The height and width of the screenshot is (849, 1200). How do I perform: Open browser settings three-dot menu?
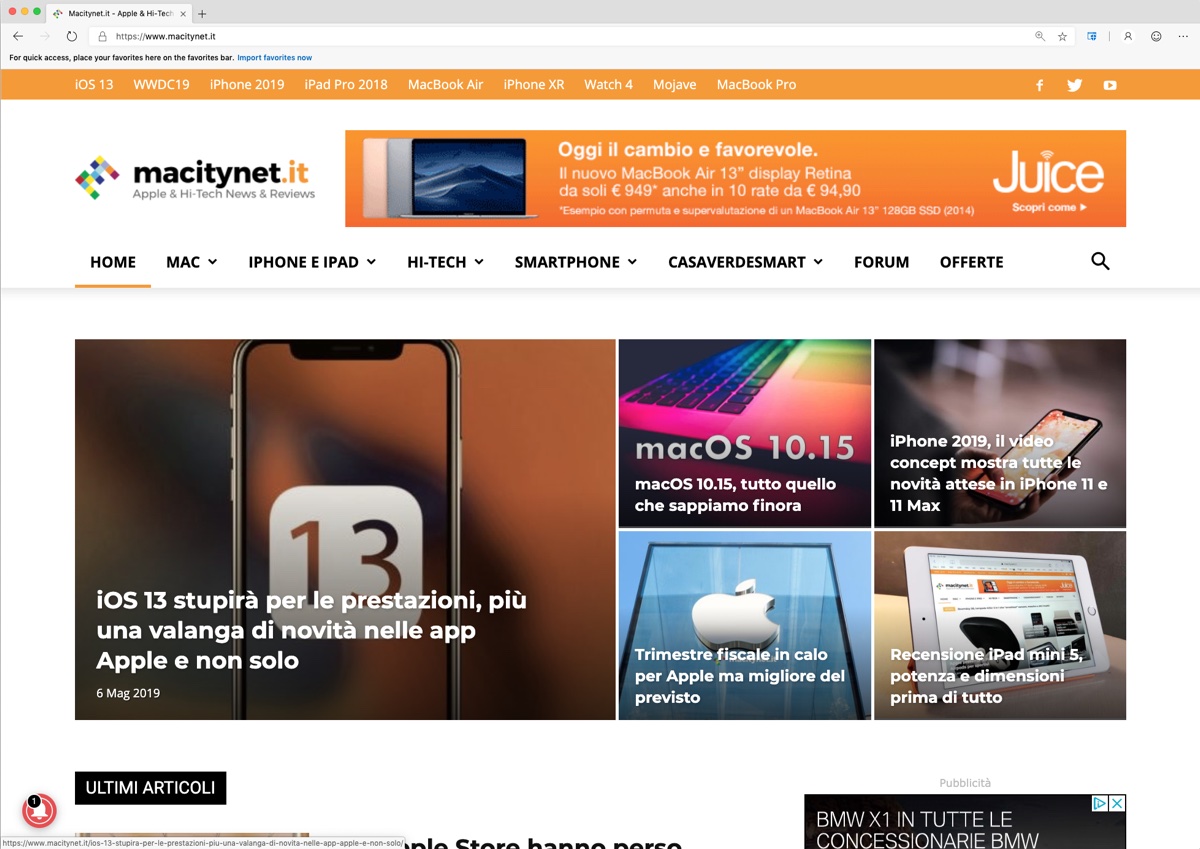[1183, 36]
